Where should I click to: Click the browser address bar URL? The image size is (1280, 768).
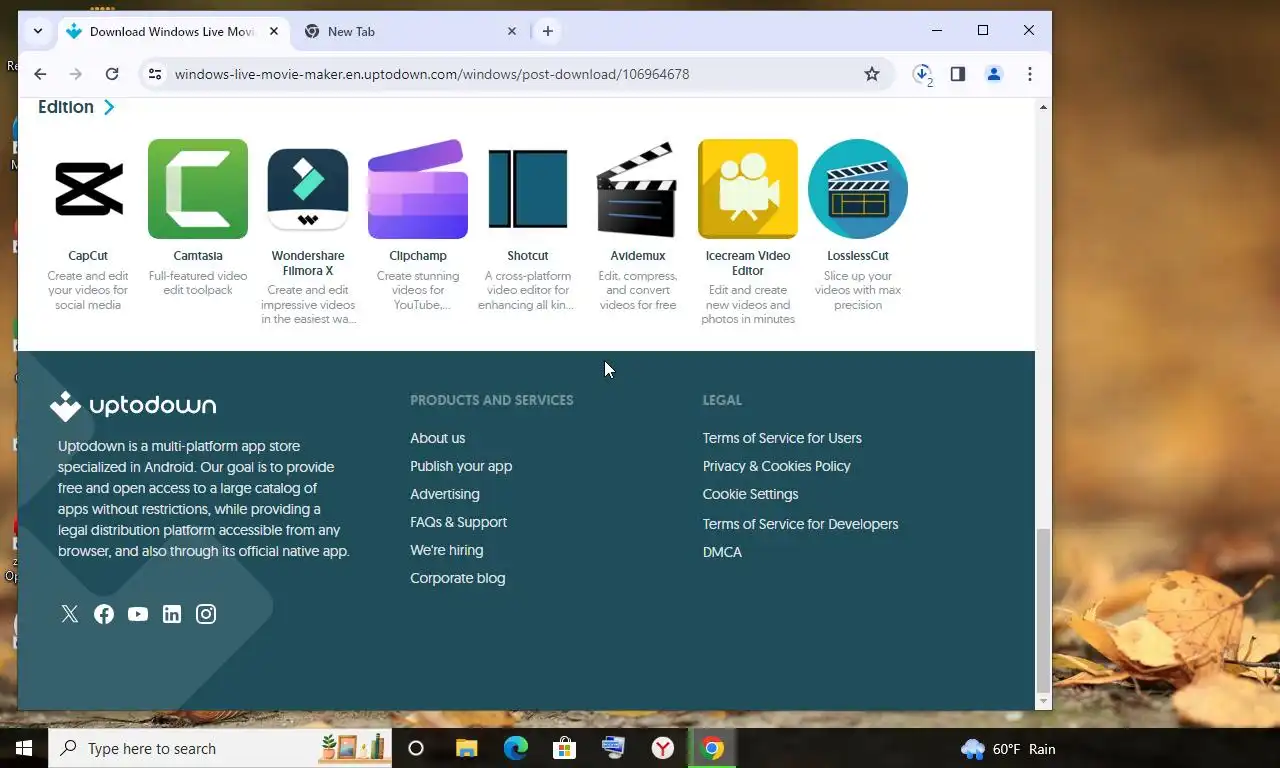[432, 74]
